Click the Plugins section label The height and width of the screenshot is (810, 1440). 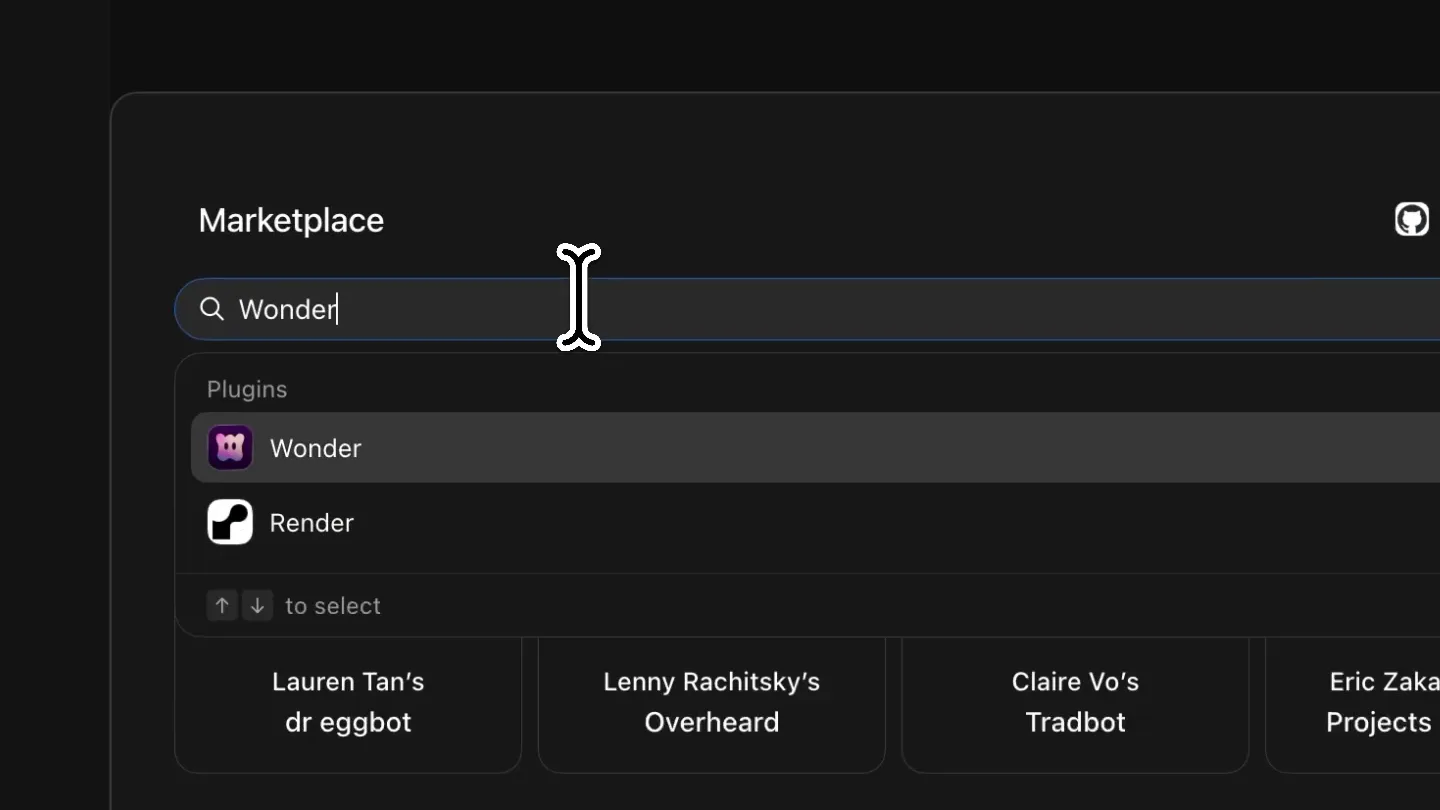[247, 389]
